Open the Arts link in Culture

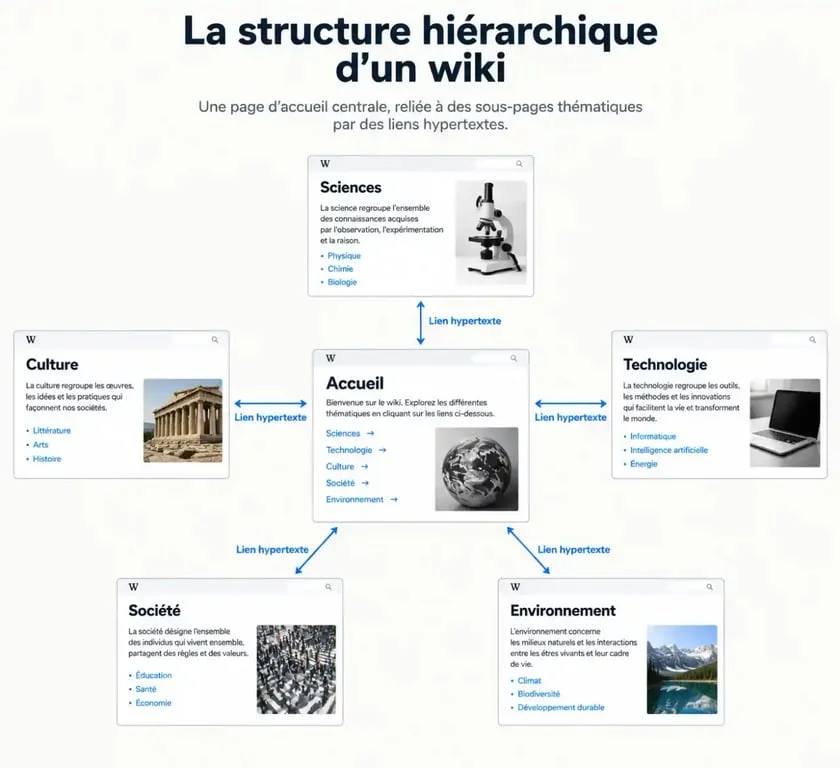tap(40, 445)
